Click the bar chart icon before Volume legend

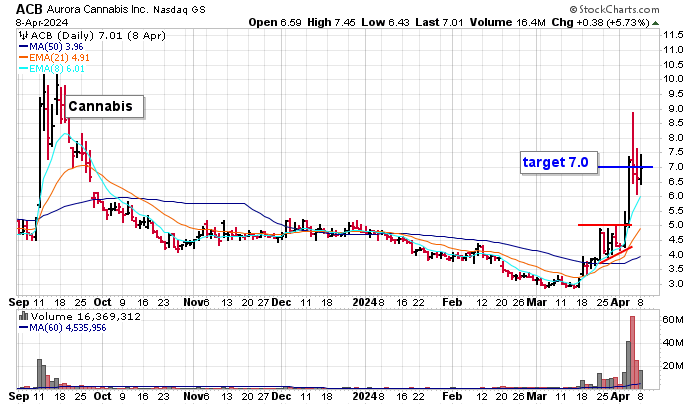24,317
